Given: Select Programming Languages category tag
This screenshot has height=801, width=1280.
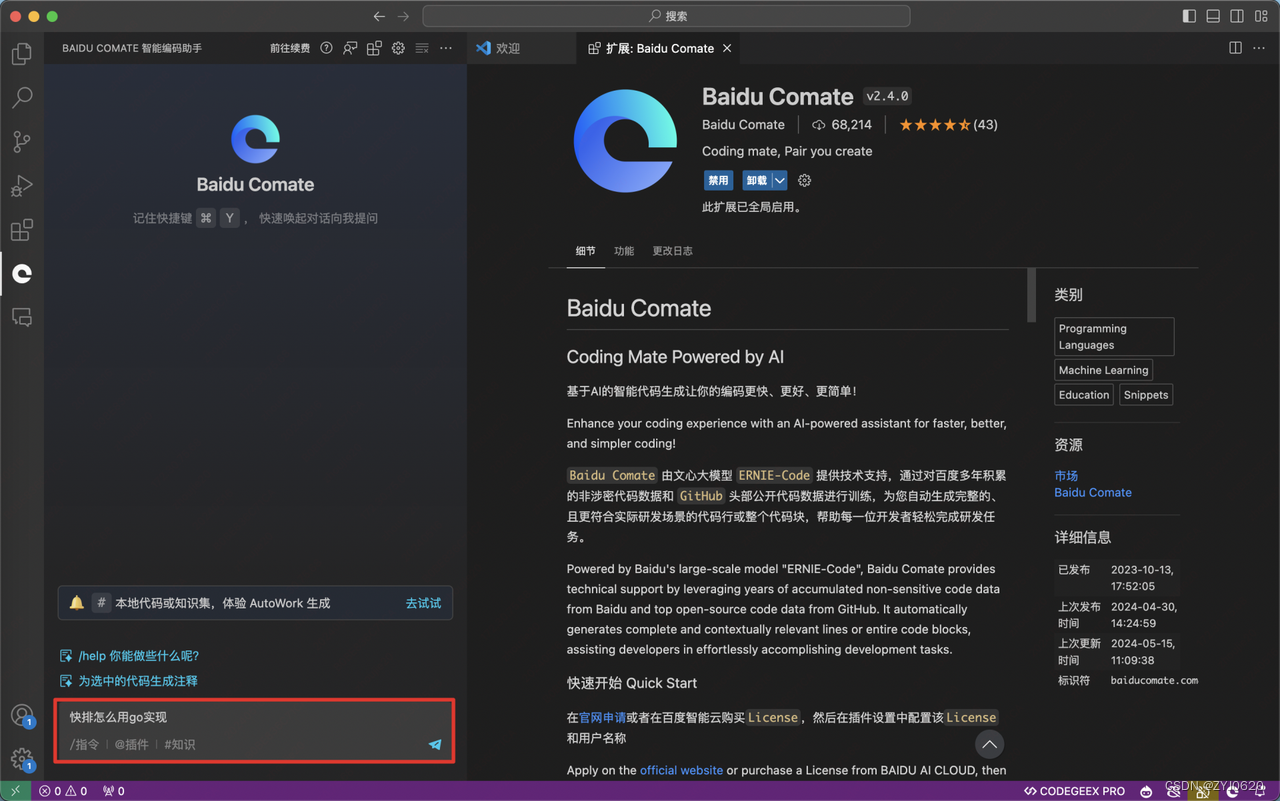Looking at the screenshot, I should 1114,337.
